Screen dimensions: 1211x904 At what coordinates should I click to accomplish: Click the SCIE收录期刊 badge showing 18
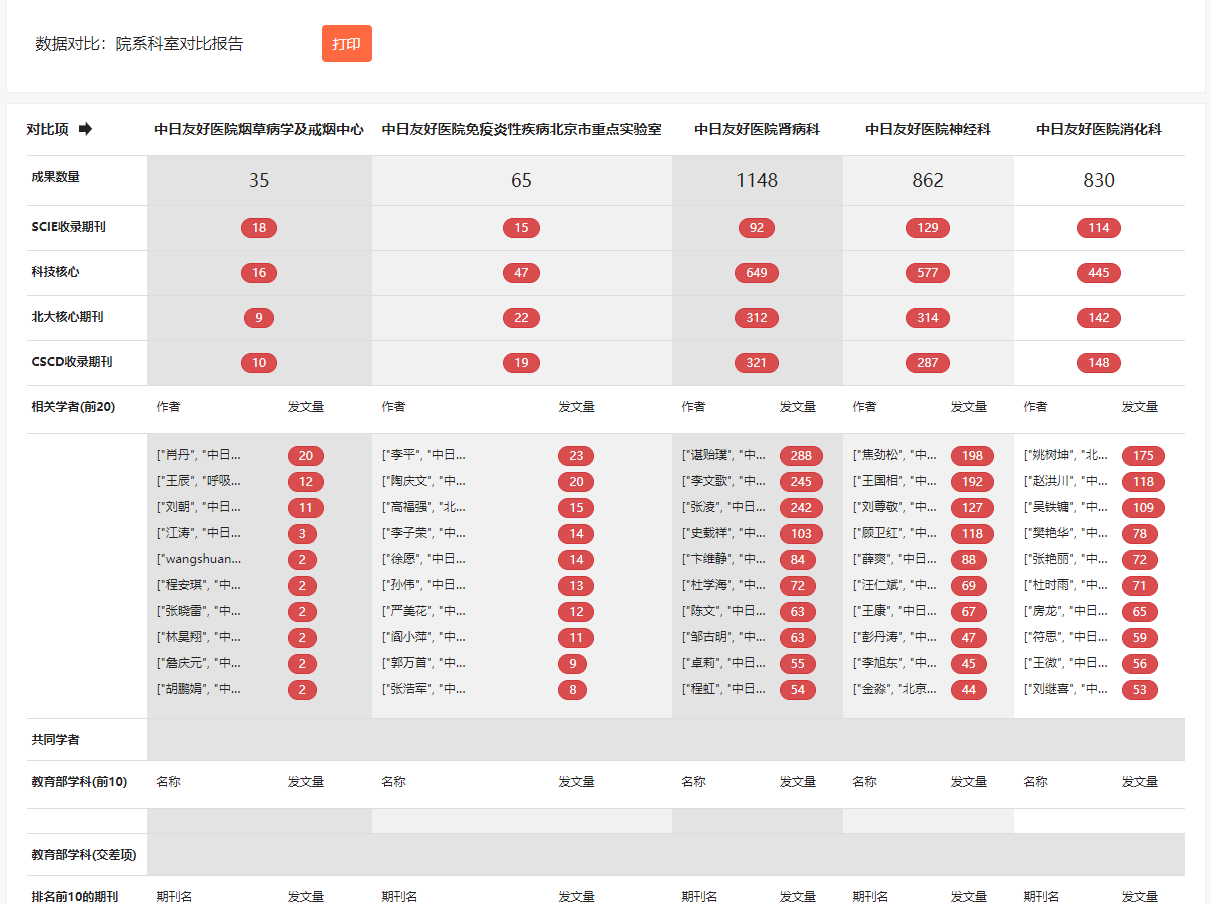(259, 228)
